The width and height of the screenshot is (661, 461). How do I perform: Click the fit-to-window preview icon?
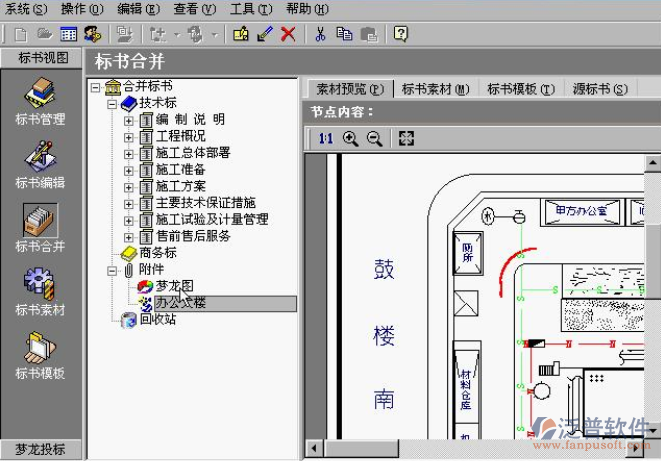point(405,139)
